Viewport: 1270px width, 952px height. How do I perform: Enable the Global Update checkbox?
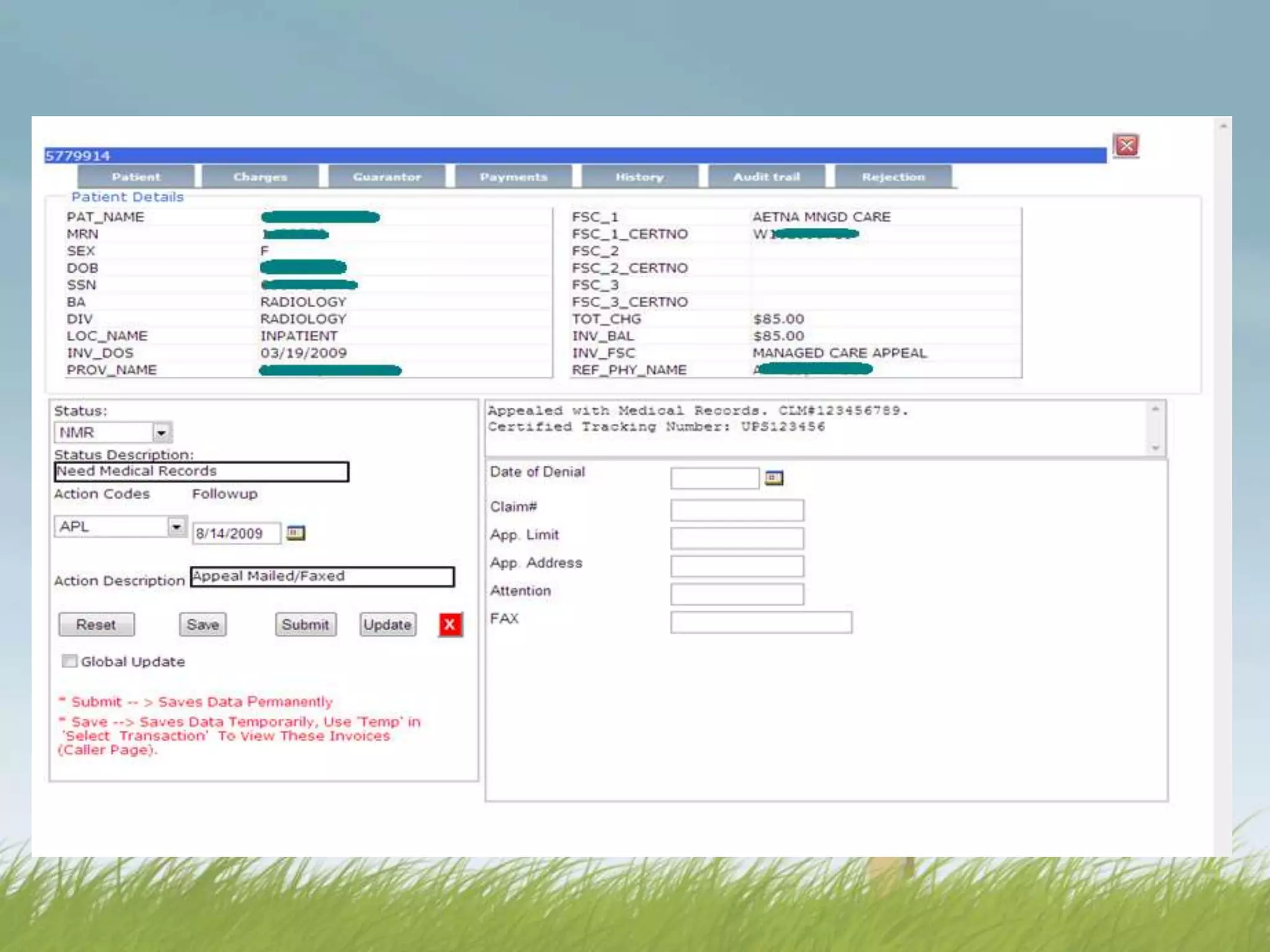tap(69, 661)
